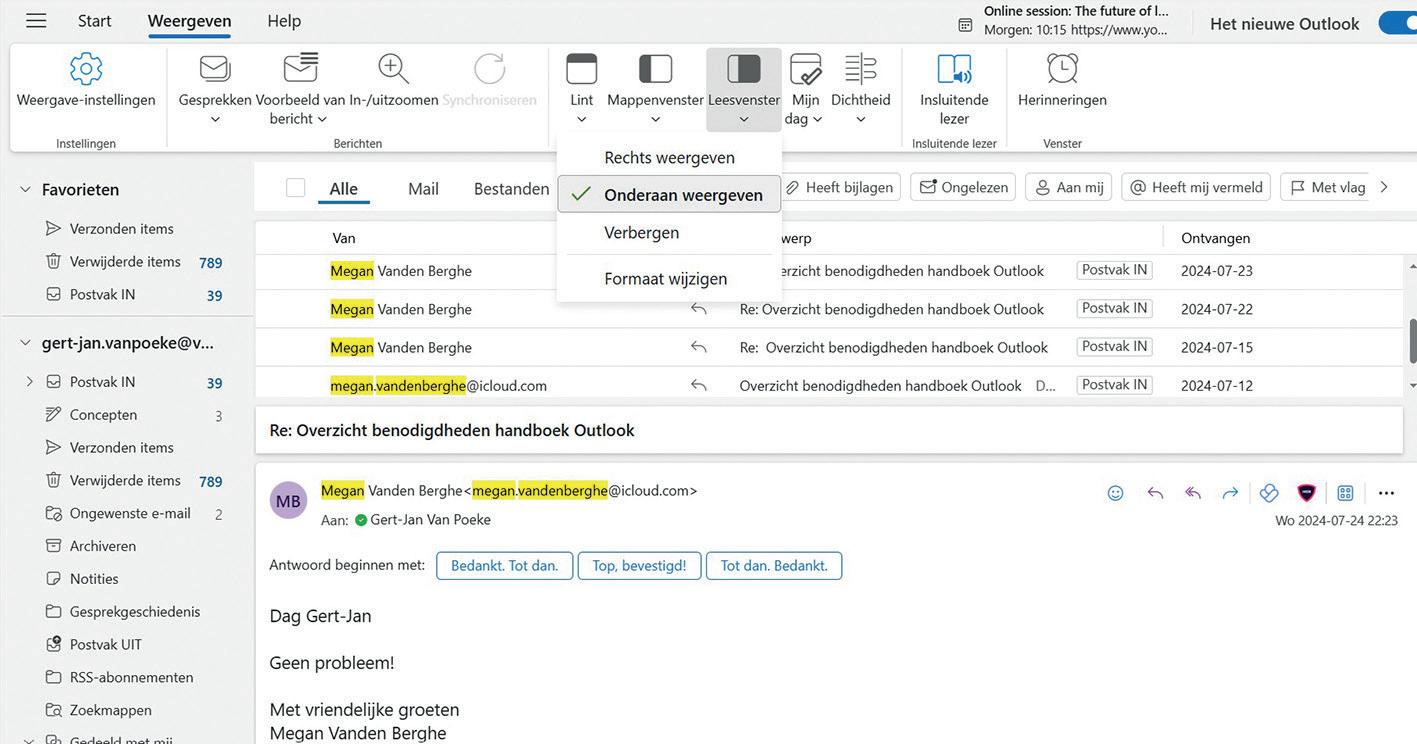Screen dimensions: 1417x744
Task: Send quick reply "Top, bevestigd!"
Action: pos(639,566)
